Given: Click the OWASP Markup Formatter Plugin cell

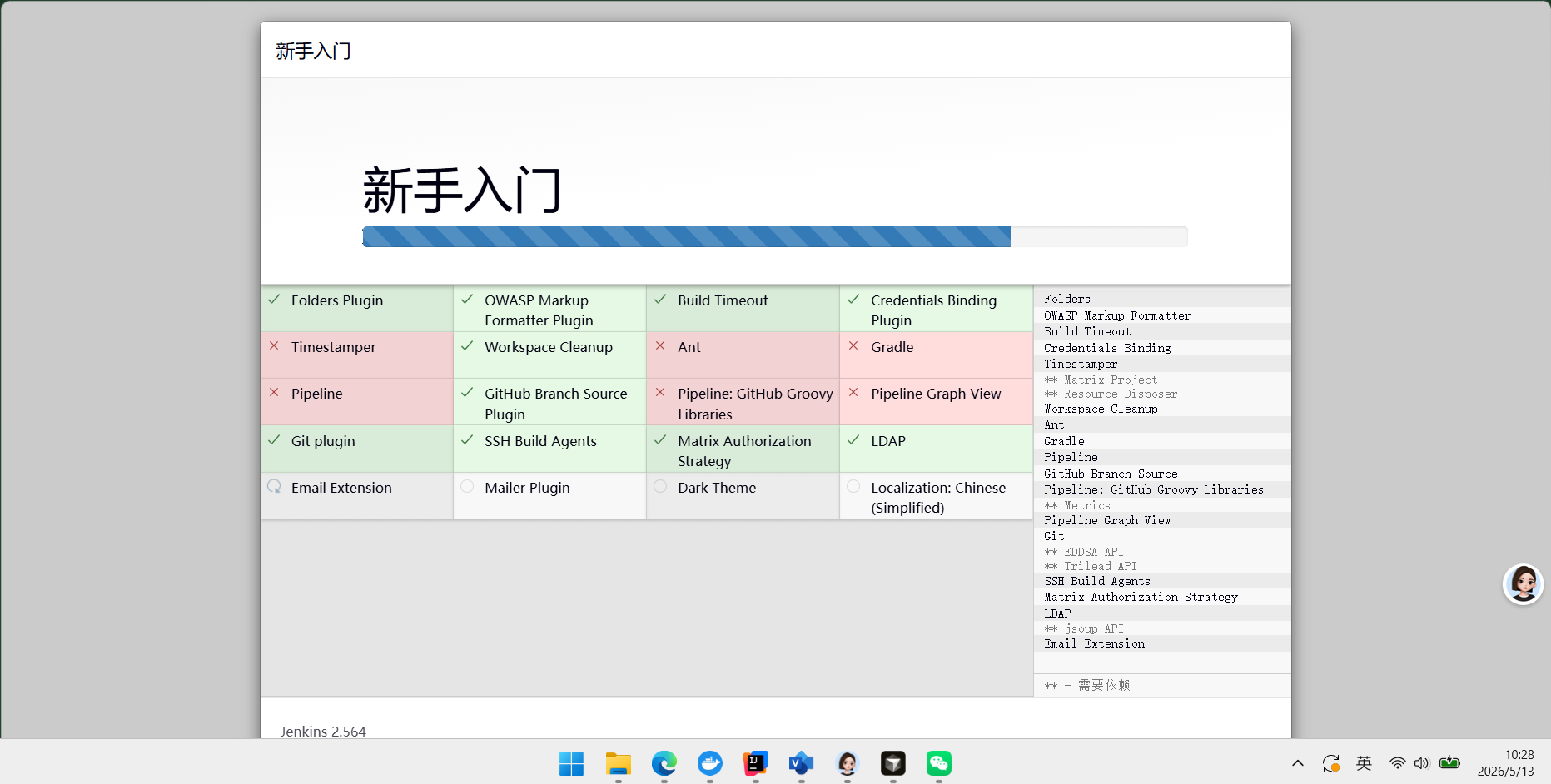Looking at the screenshot, I should 550,310.
